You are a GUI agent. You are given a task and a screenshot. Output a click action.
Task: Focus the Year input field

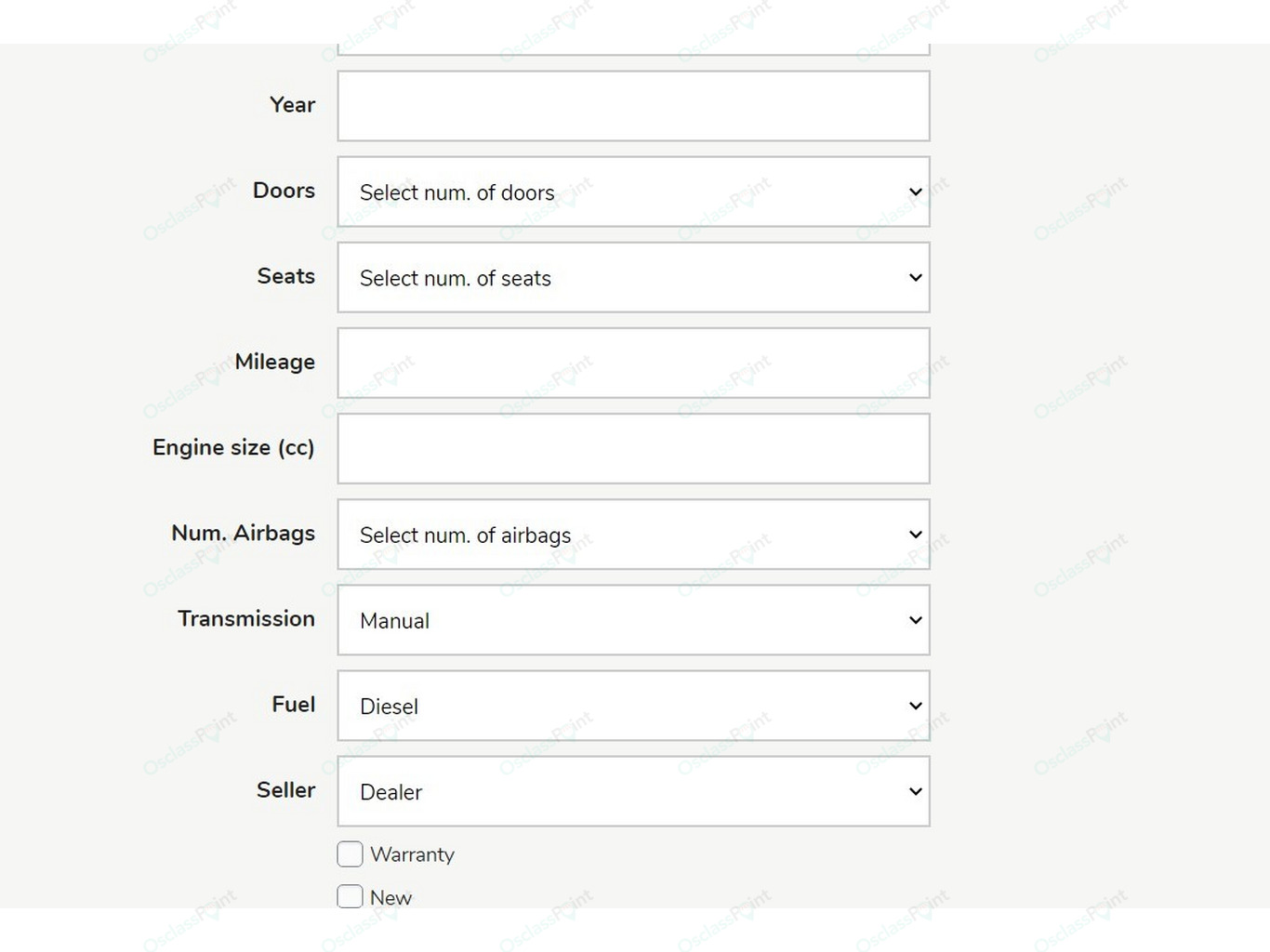click(x=633, y=106)
